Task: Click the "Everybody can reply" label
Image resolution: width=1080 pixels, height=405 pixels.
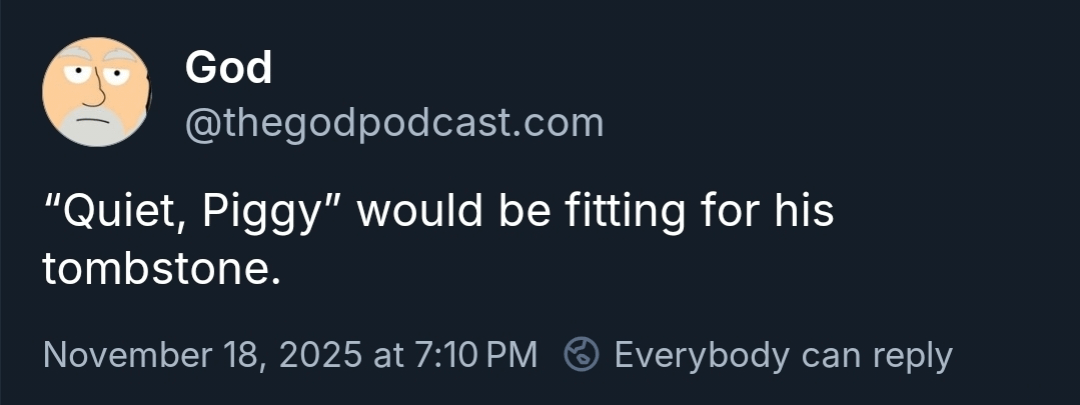Action: tap(783, 354)
